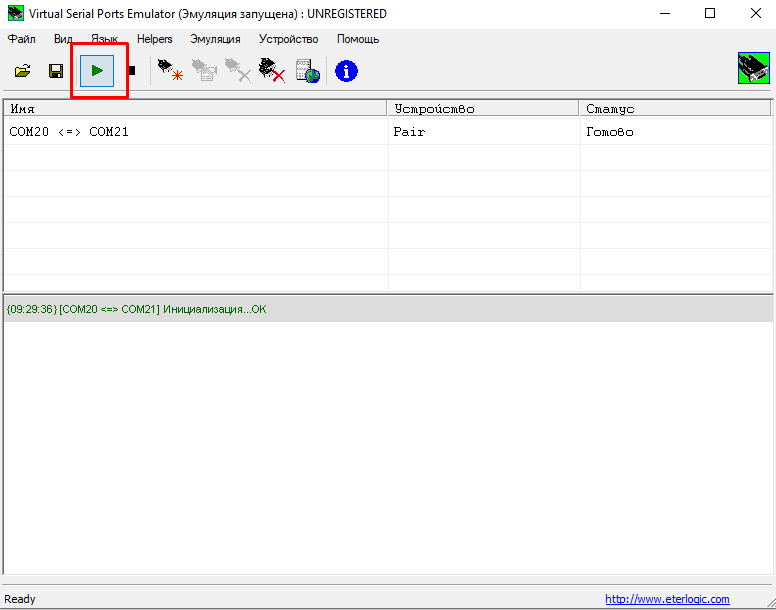Open the Эмуляция menu
Image resolution: width=776 pixels, height=610 pixels.
[215, 39]
